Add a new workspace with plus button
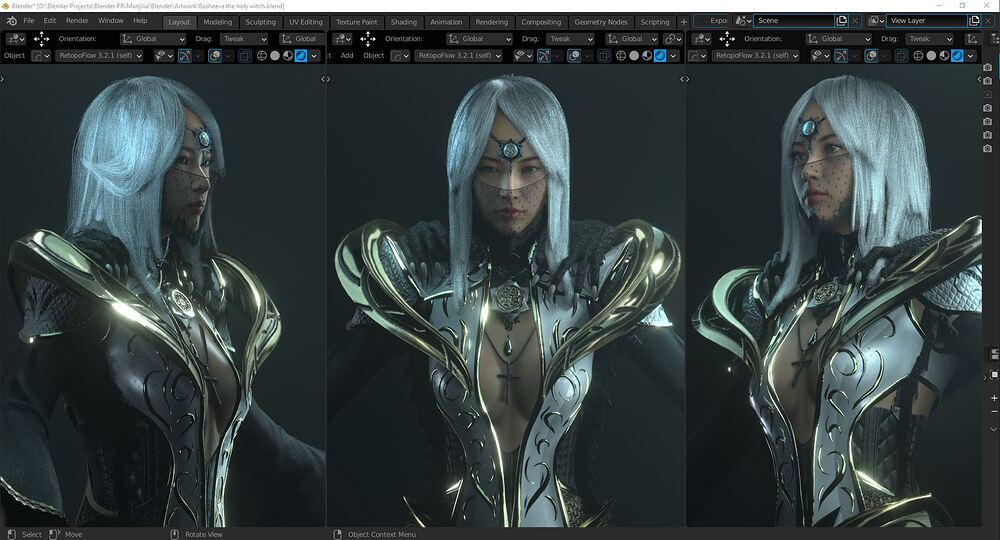Image resolution: width=1000 pixels, height=540 pixels. pyautogui.click(x=684, y=22)
